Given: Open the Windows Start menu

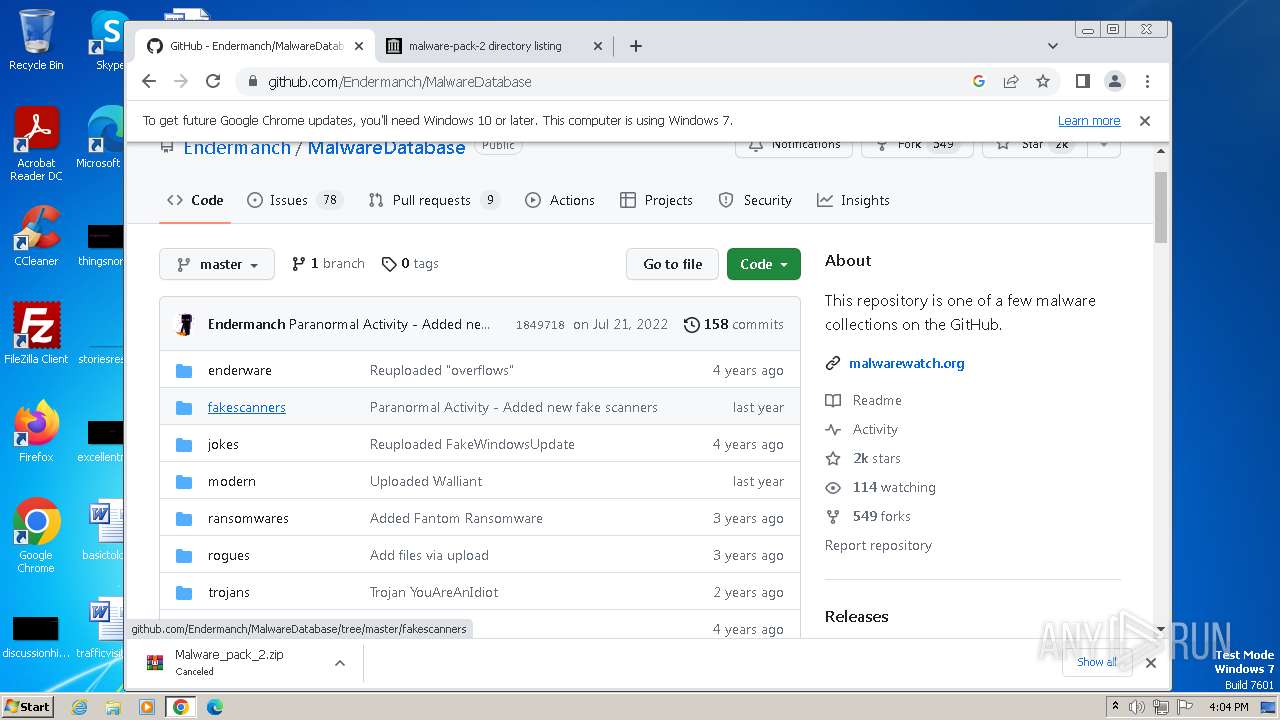Looking at the screenshot, I should pyautogui.click(x=28, y=706).
